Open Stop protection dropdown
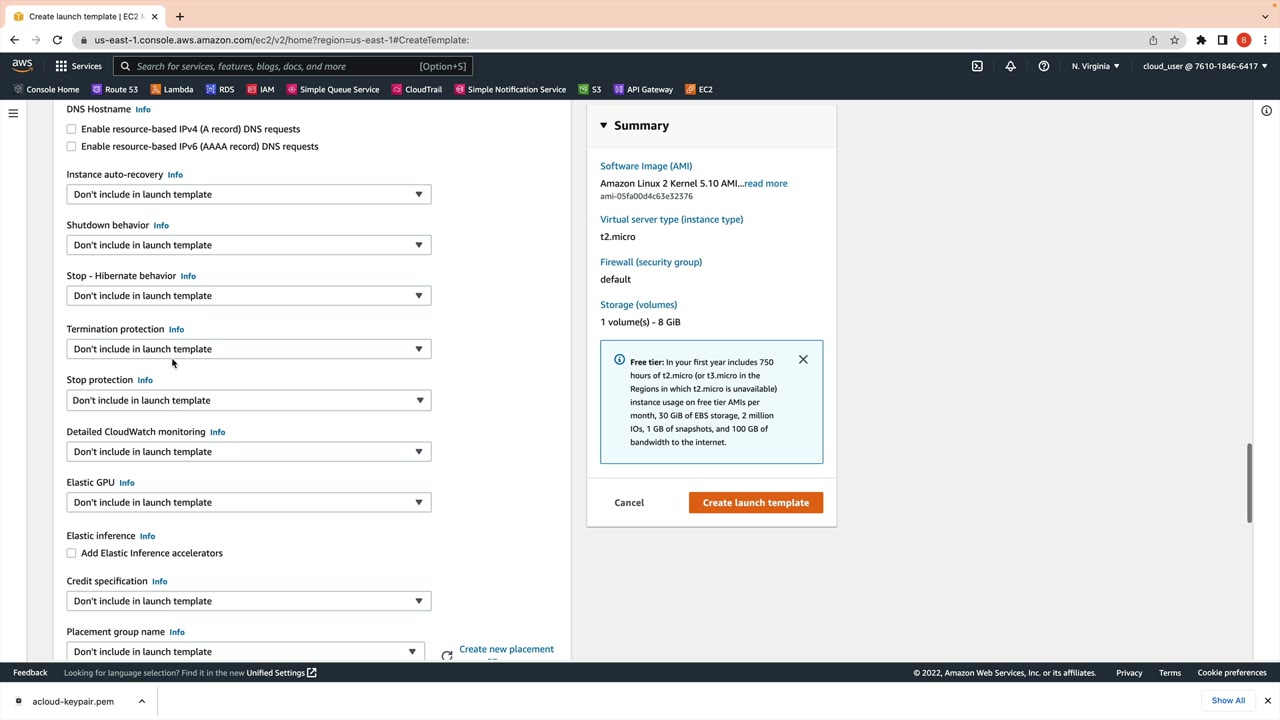 [x=249, y=400]
